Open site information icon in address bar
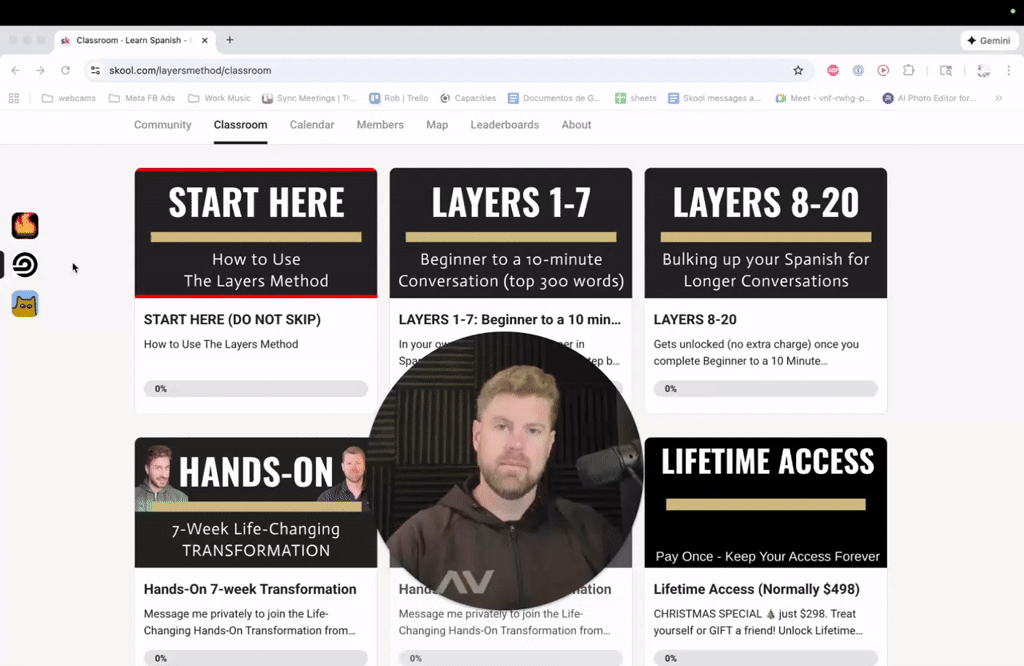The height and width of the screenshot is (666, 1024). point(95,71)
